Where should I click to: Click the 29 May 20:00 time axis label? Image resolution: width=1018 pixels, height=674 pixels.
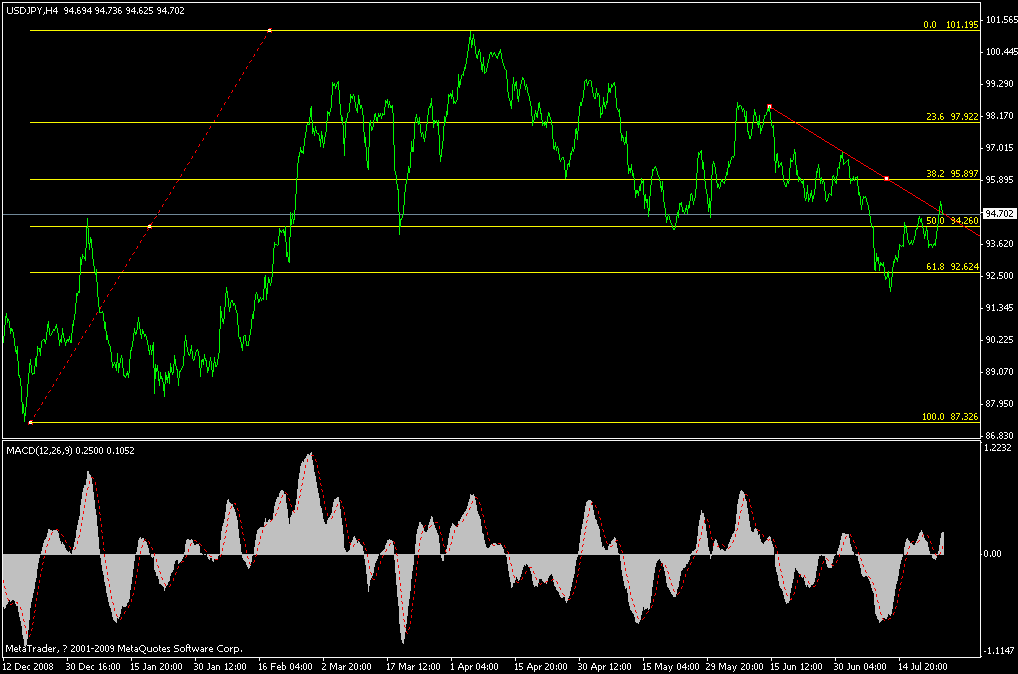[734, 666]
